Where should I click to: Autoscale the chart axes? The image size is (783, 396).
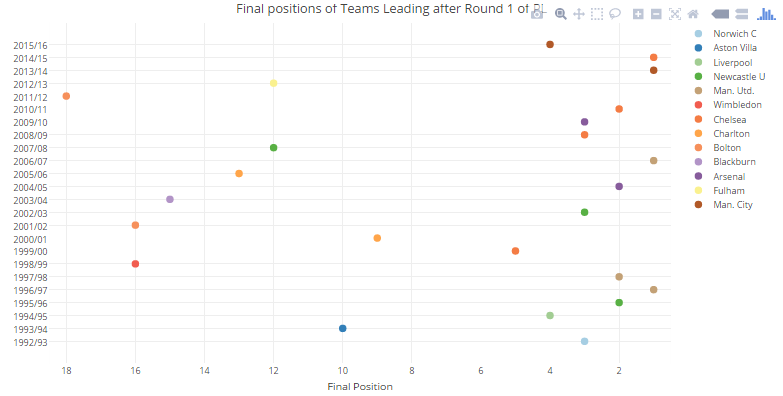[675, 14]
